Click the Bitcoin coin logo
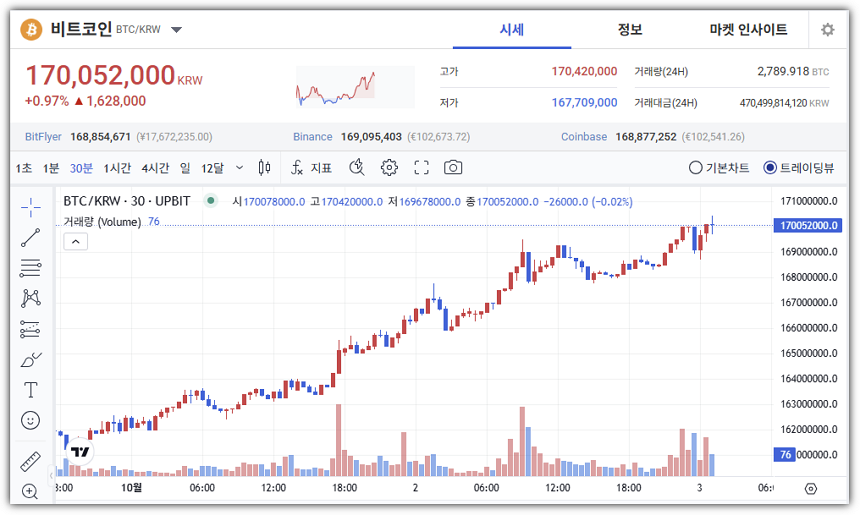The width and height of the screenshot is (860, 515). pyautogui.click(x=31, y=30)
